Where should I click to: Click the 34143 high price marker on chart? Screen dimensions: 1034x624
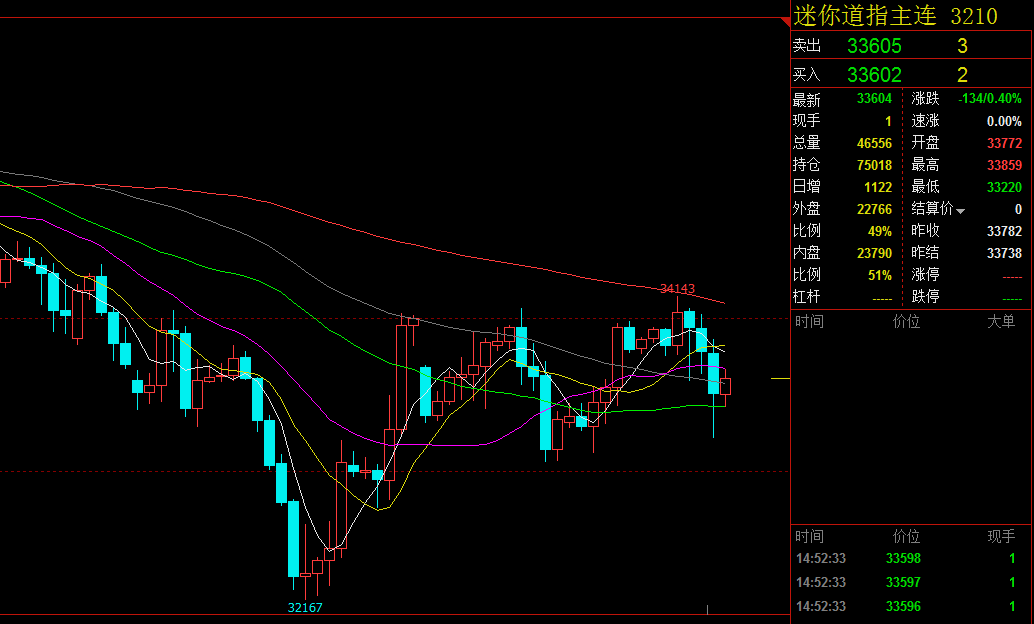coord(677,288)
